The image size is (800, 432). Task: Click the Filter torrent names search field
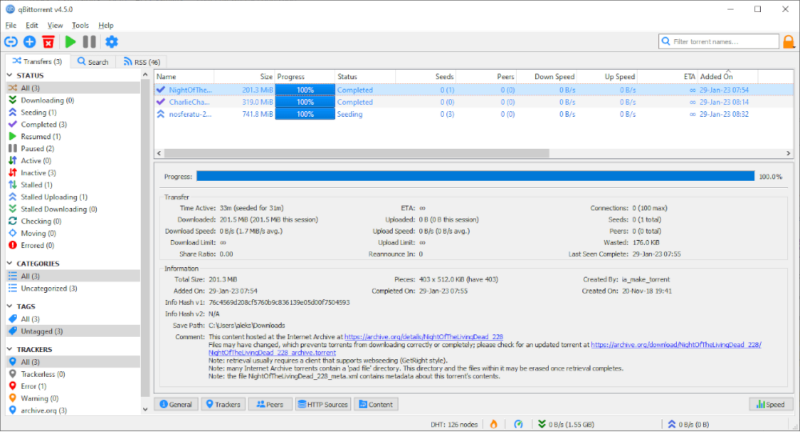[719, 41]
